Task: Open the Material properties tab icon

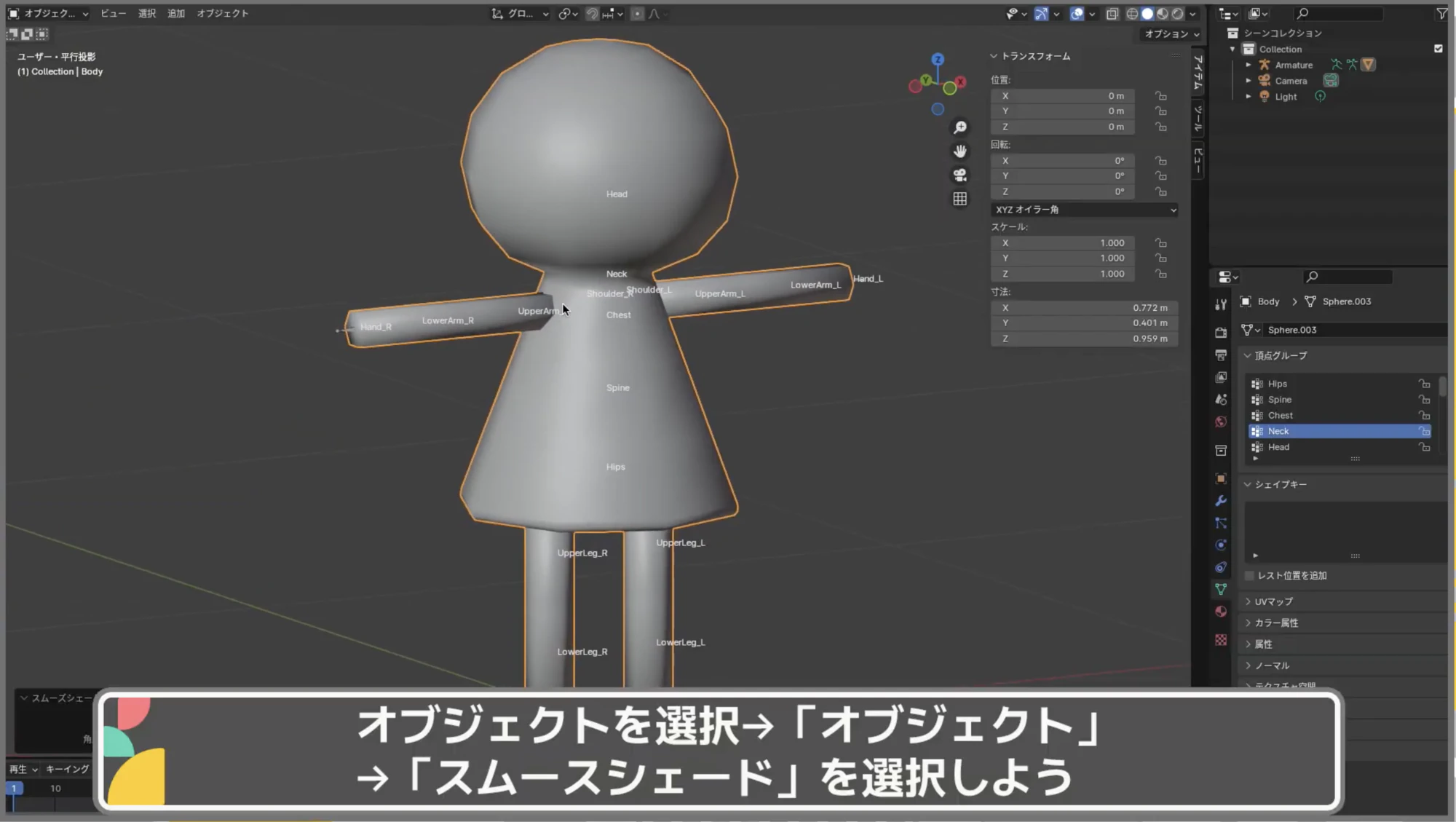Action: click(1221, 612)
